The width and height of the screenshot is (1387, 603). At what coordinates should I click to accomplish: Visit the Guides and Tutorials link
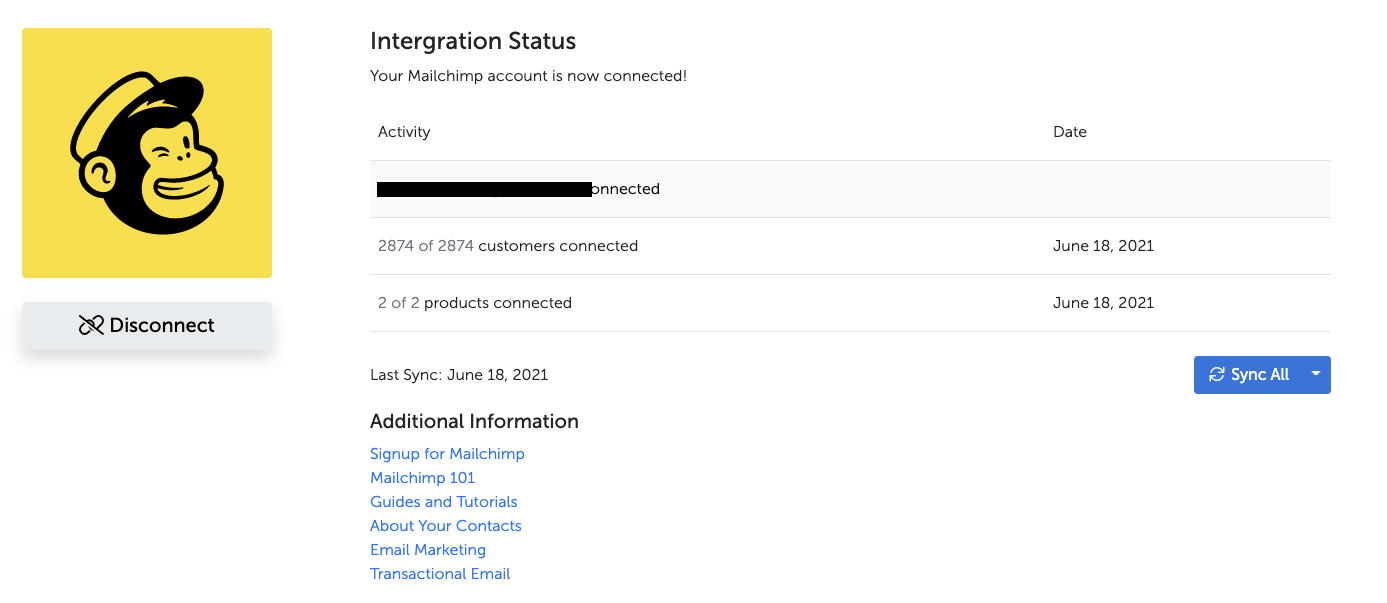pos(443,502)
